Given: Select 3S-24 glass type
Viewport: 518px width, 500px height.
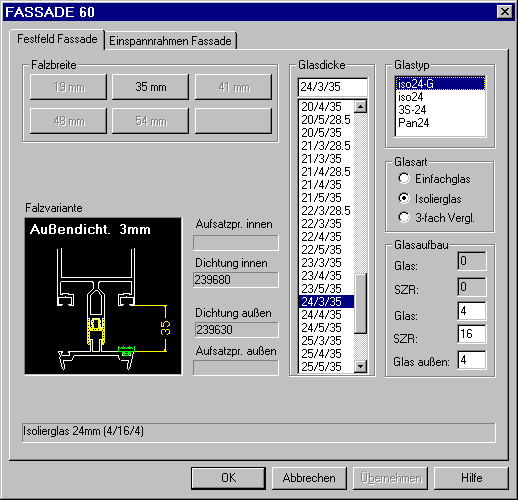Looking at the screenshot, I should pos(440,110).
